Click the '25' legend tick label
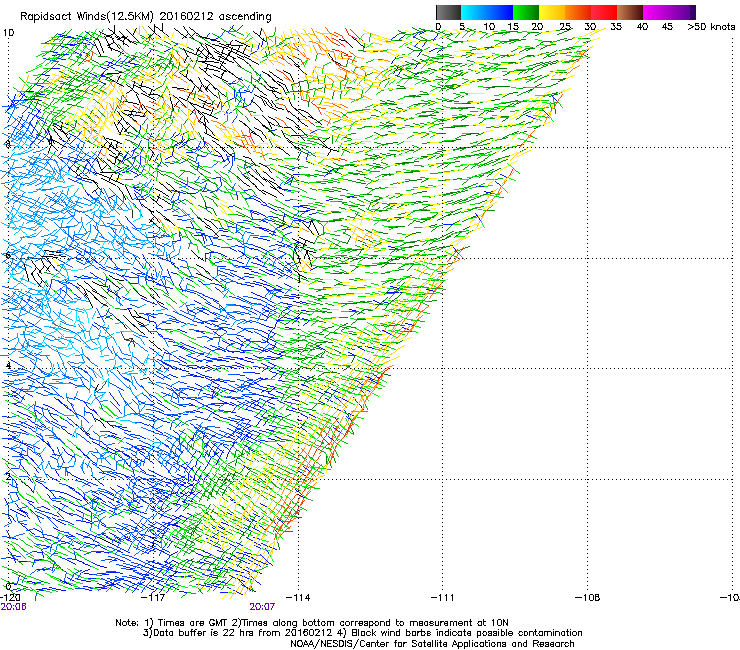 tap(565, 27)
